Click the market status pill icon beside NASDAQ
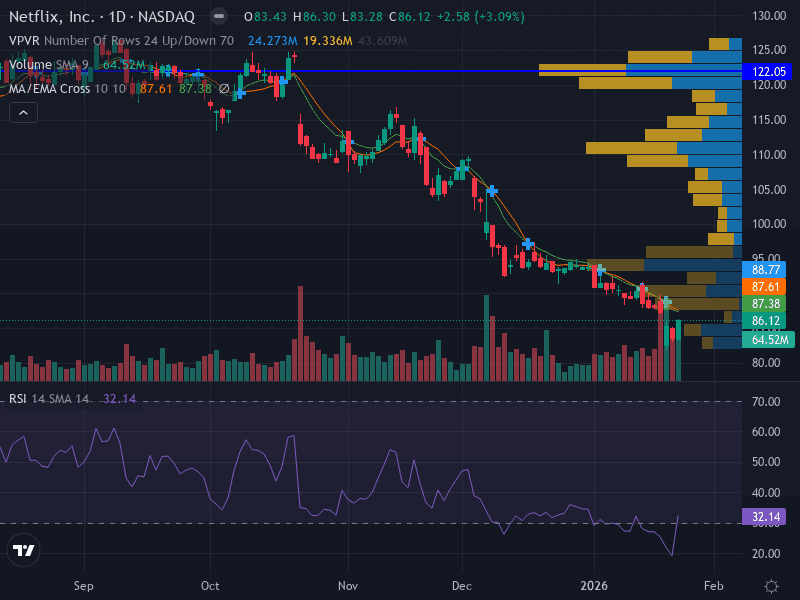Screen dimensions: 800x600 tap(219, 16)
